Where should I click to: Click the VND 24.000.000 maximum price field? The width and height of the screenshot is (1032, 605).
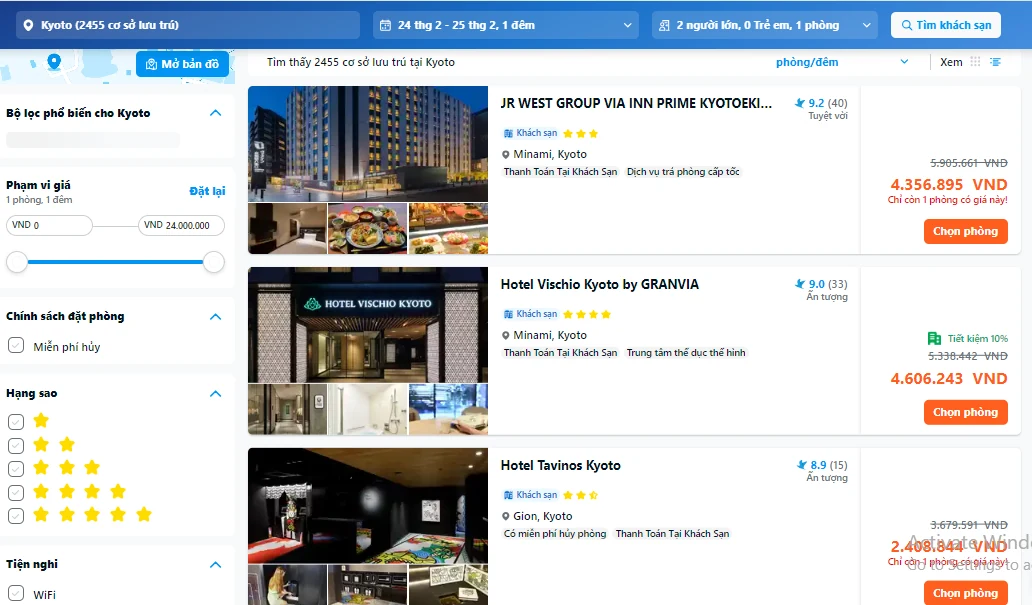coord(181,225)
